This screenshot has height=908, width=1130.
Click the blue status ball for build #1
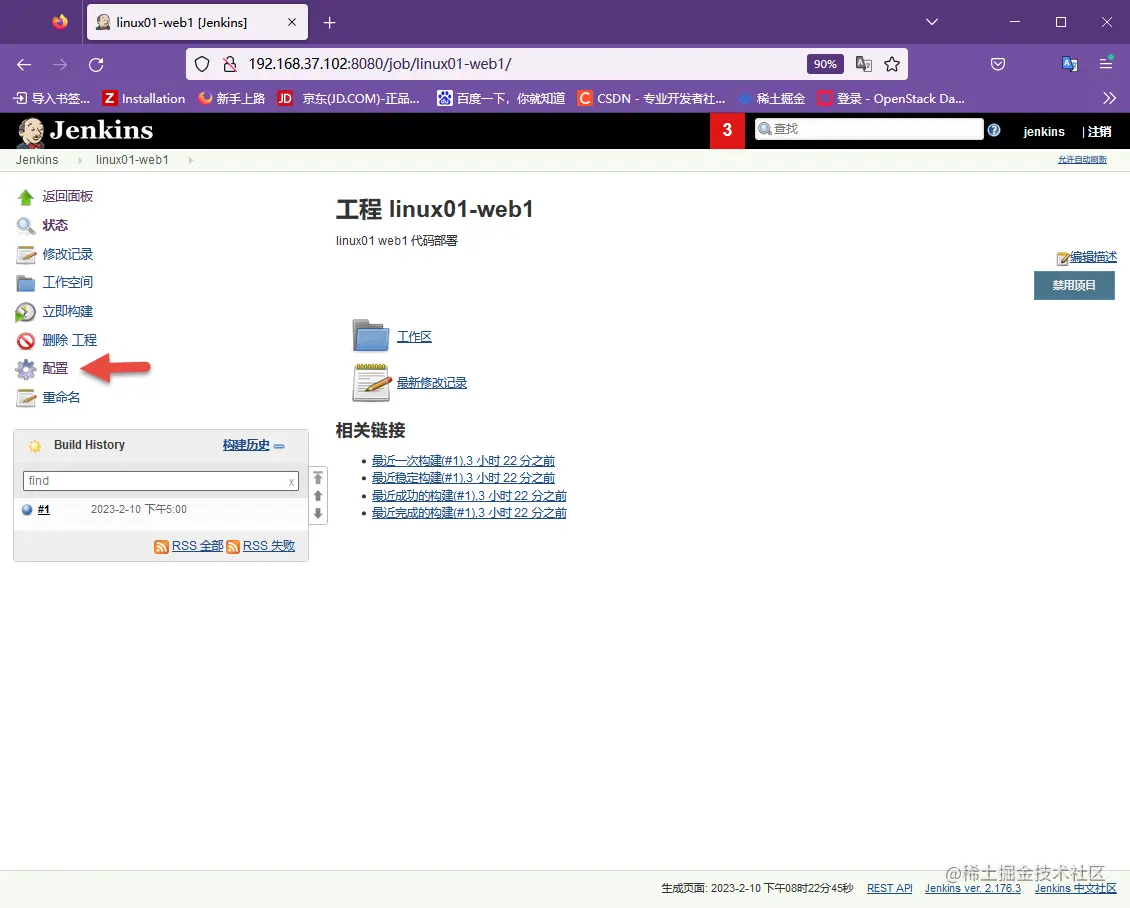[27, 509]
